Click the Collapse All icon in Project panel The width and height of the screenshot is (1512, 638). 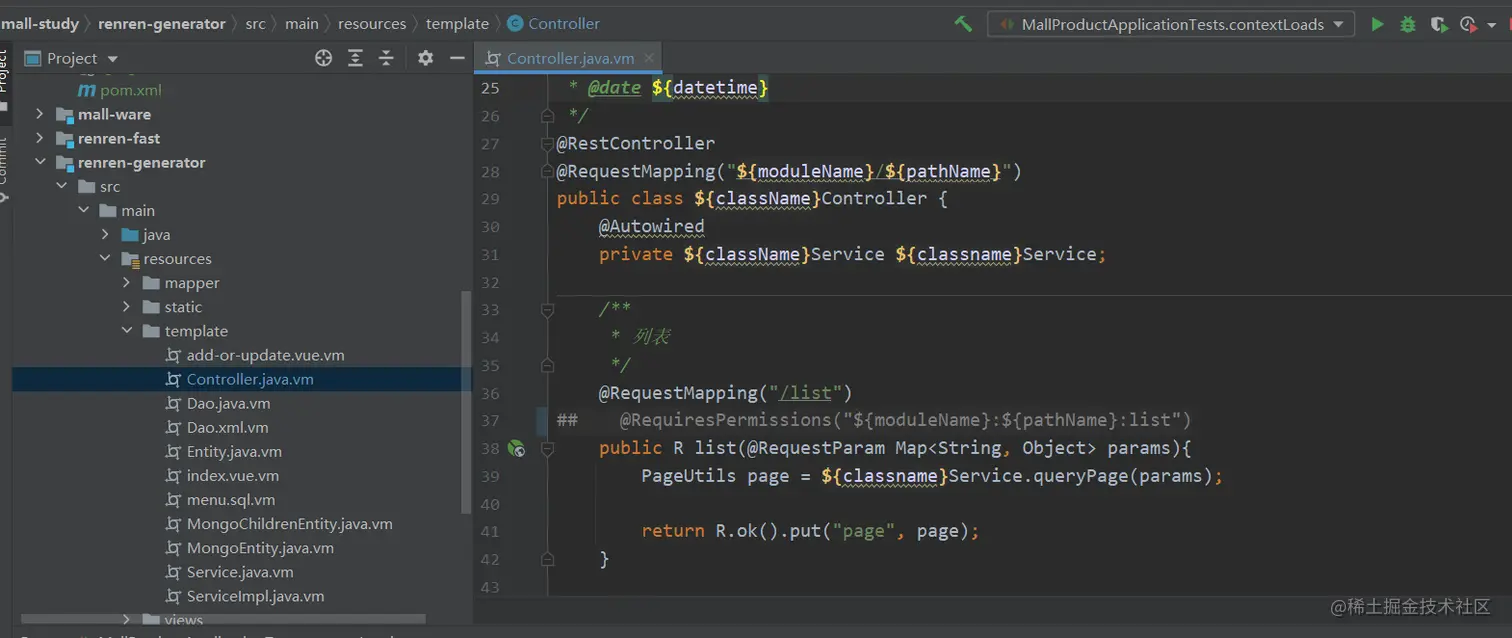click(x=386, y=58)
